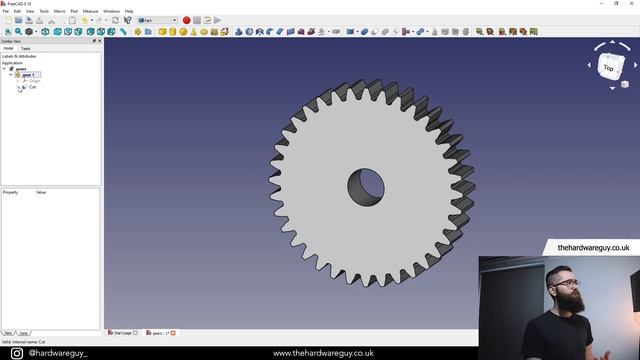Switch to the Tasks tab

tap(25, 49)
